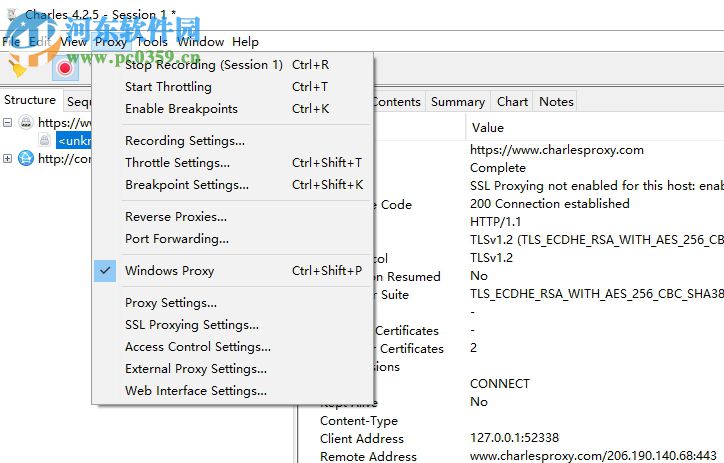
Task: Open External Proxy Settings...
Action: tap(233, 369)
